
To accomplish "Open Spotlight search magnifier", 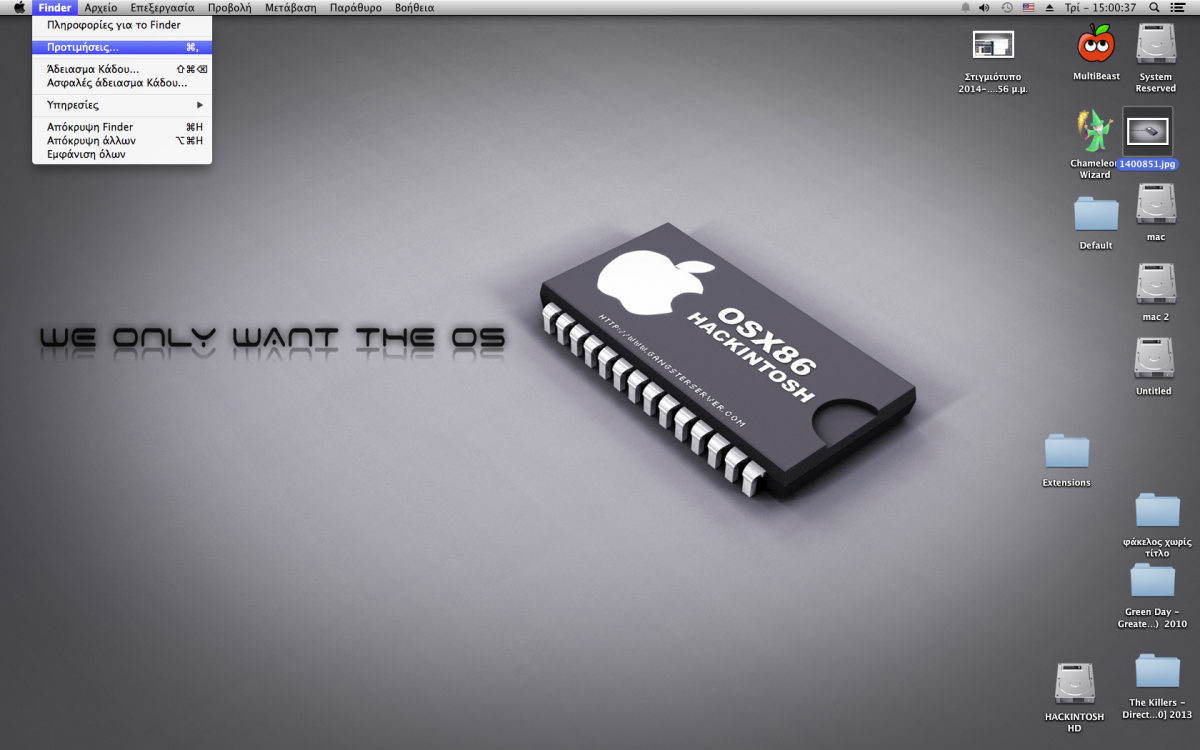I will coord(1155,7).
